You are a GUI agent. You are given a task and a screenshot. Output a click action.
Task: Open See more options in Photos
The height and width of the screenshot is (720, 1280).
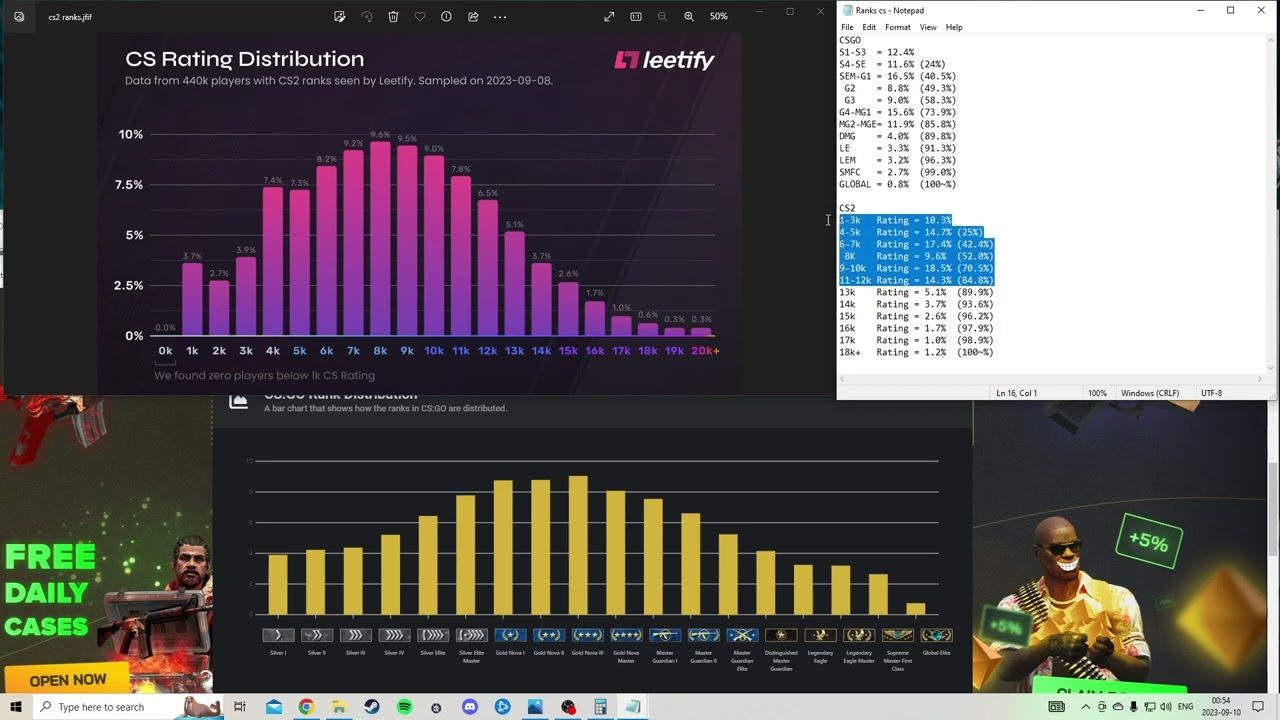point(500,17)
